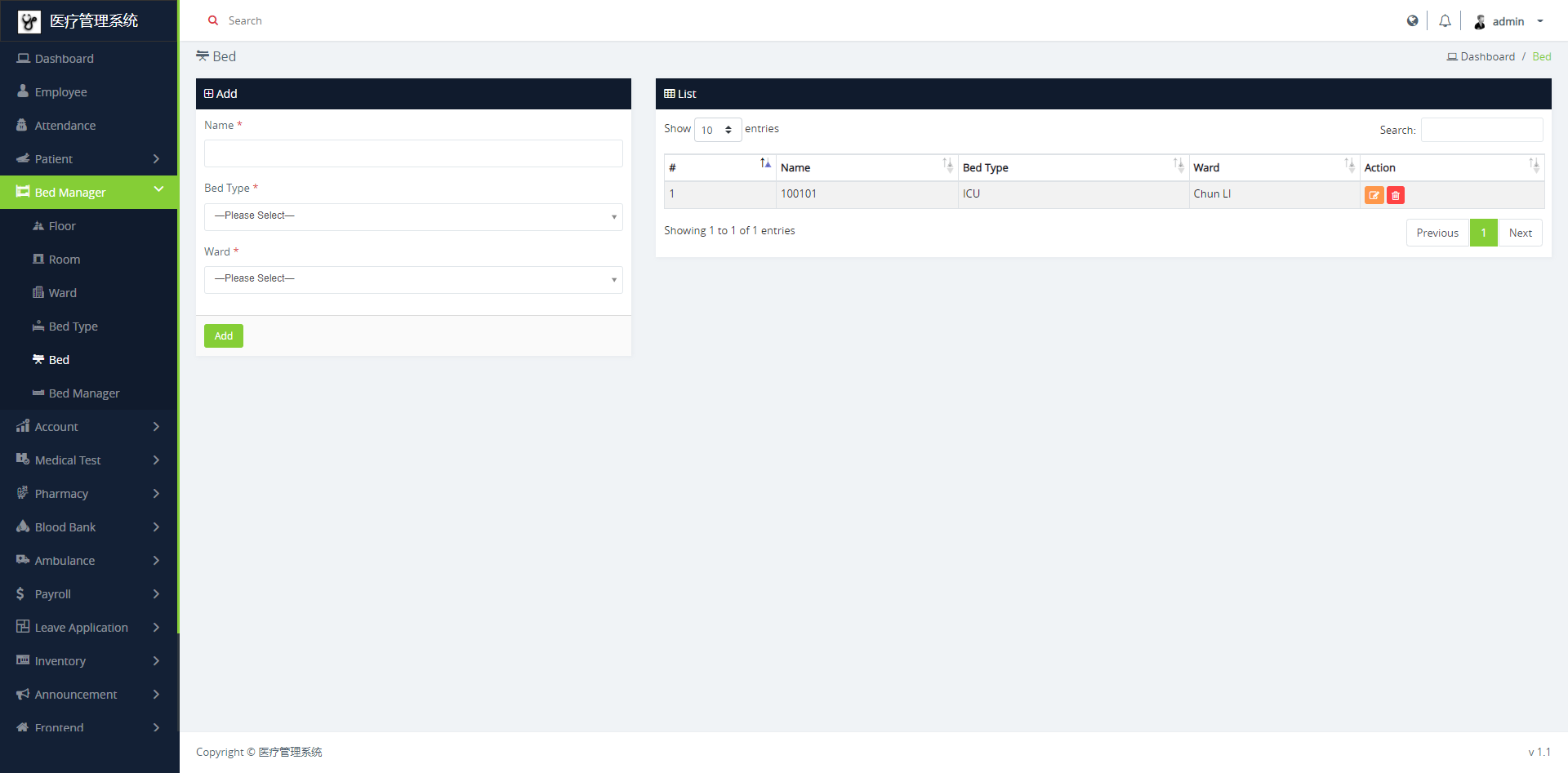Image resolution: width=1568 pixels, height=773 pixels.
Task: Click the medical system logo icon
Action: click(x=29, y=21)
